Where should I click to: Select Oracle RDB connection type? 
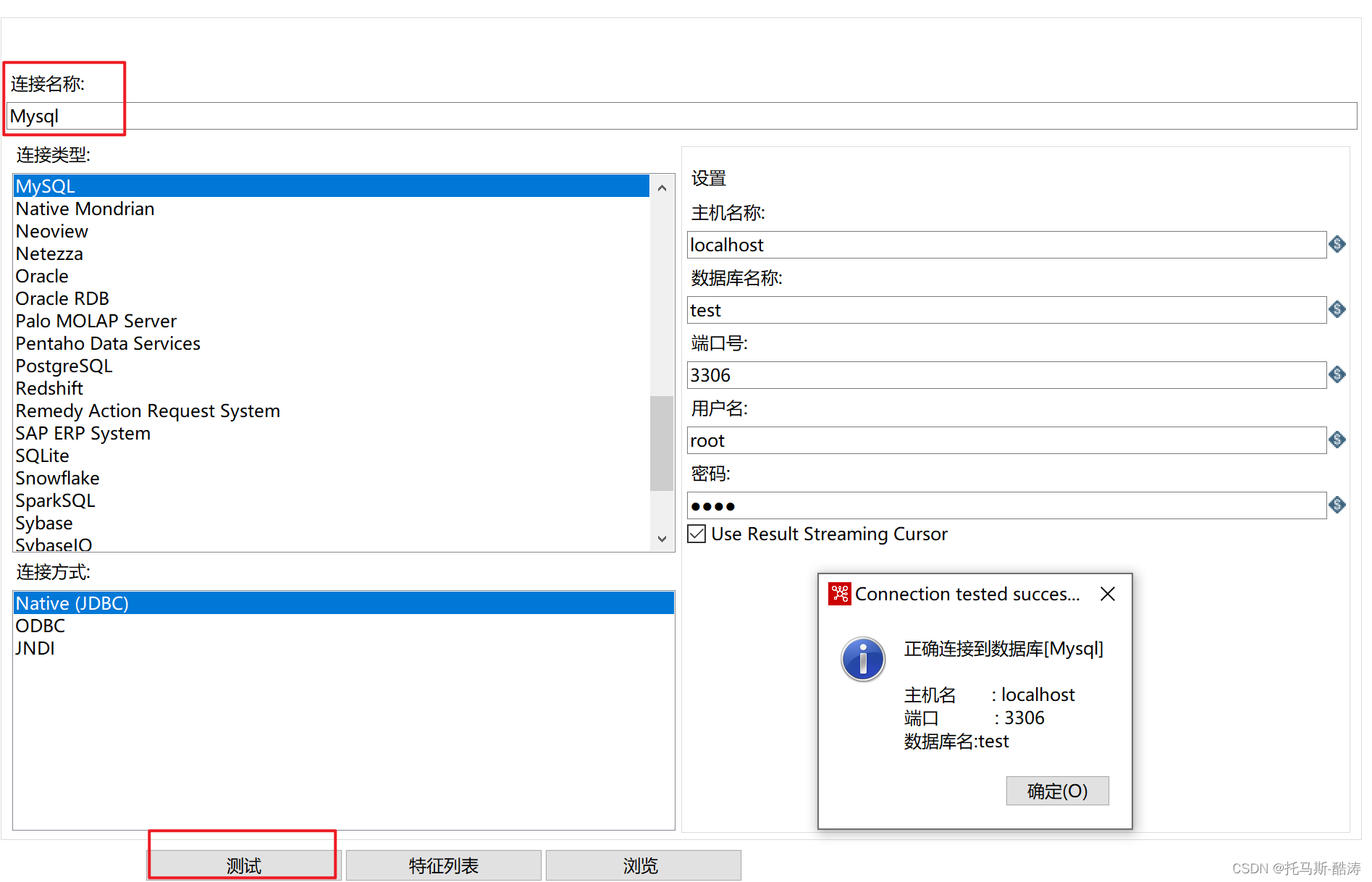(x=332, y=298)
